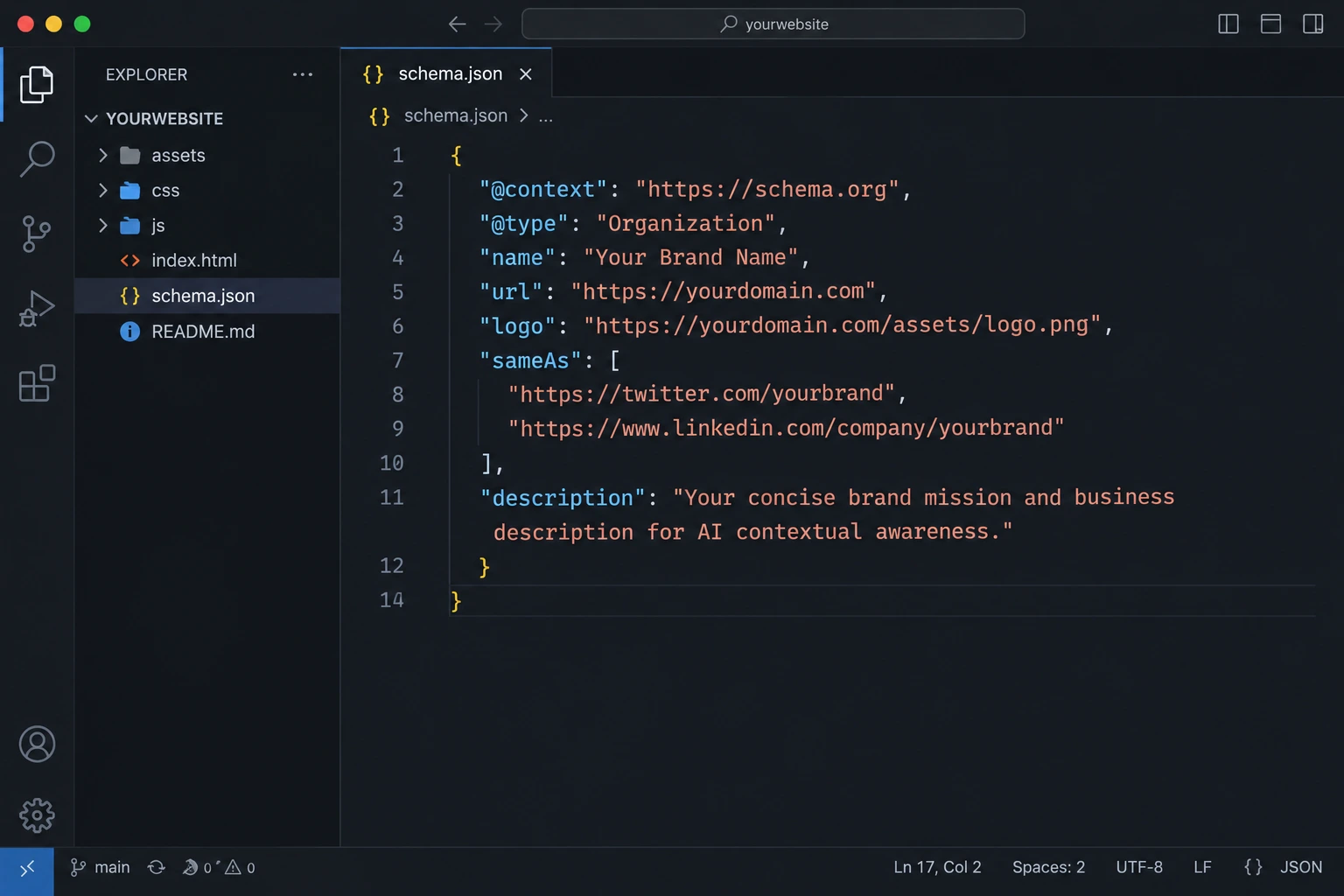Click "Your Brand Name" value on line 4
The image size is (1344, 896).
(x=690, y=257)
